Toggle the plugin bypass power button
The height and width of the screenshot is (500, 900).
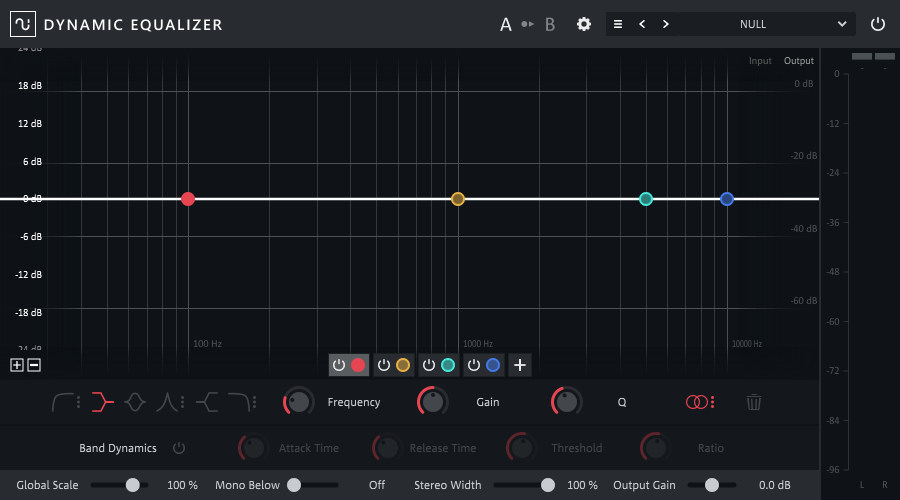(x=878, y=24)
